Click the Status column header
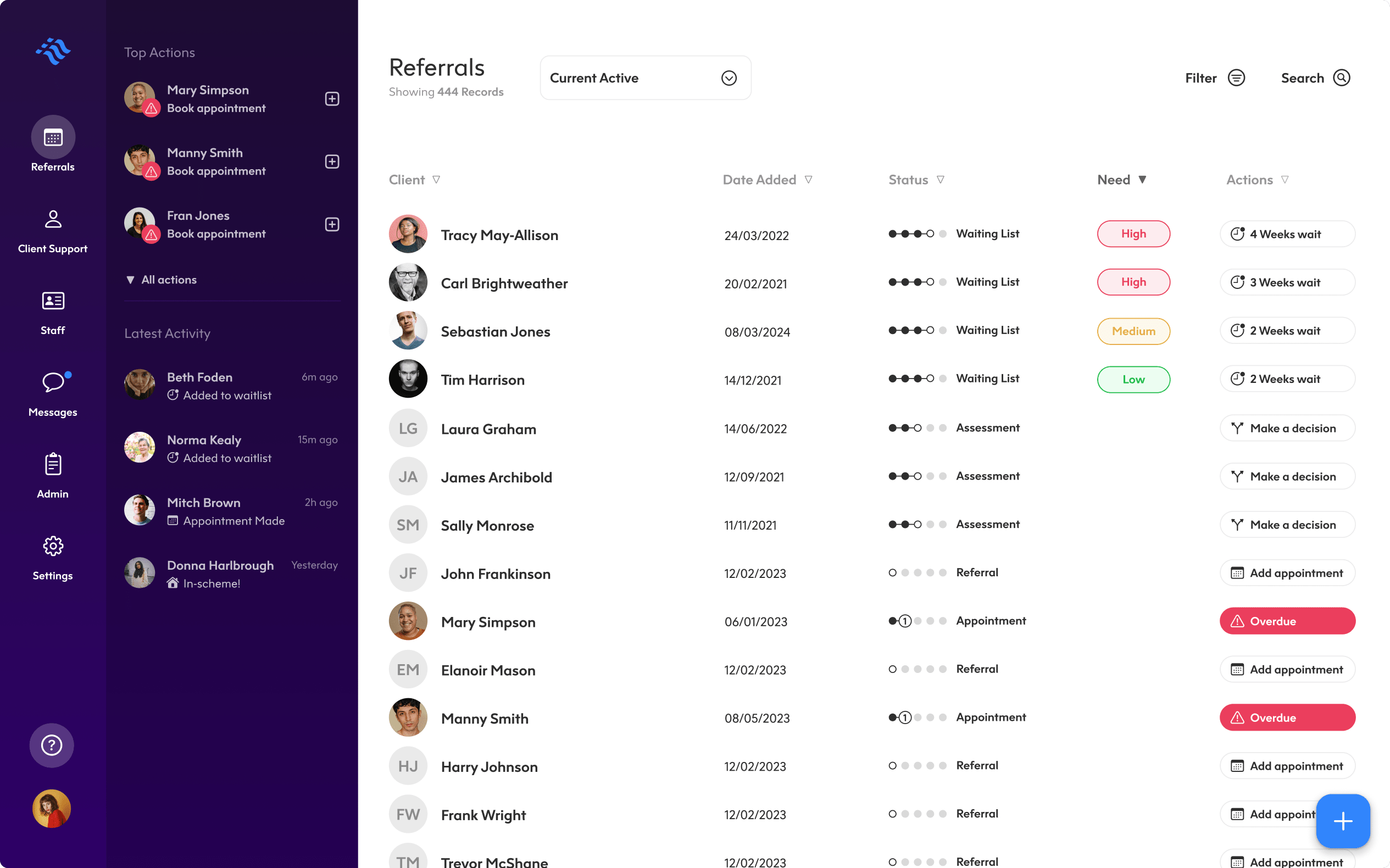 point(907,180)
